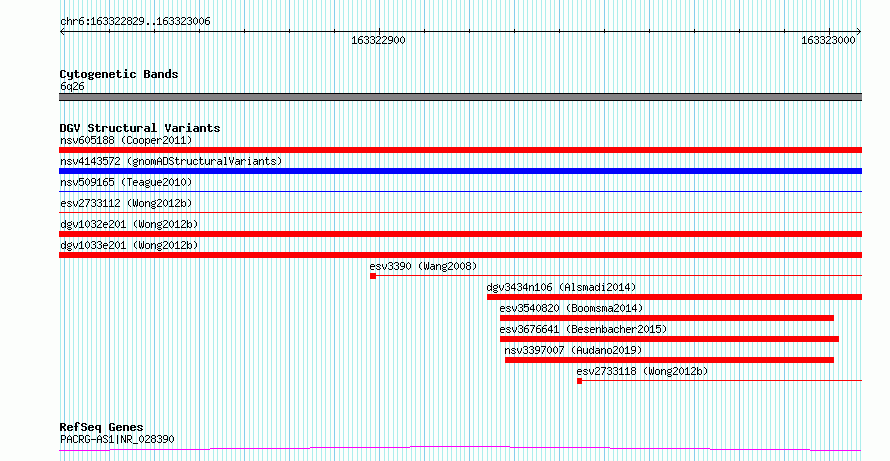The width and height of the screenshot is (890, 461).
Task: Click the esv3676641 (Besenbacher2015) label
Action: [x=583, y=329]
